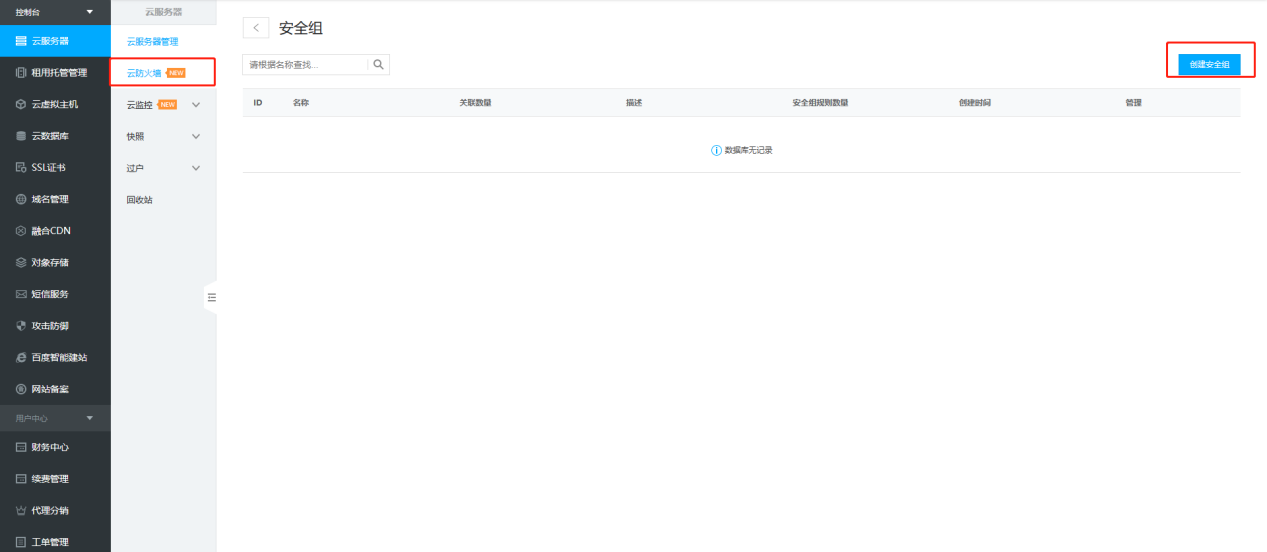The image size is (1267, 552).
Task: Click the 域名管理 globe icon
Action: (x=21, y=199)
